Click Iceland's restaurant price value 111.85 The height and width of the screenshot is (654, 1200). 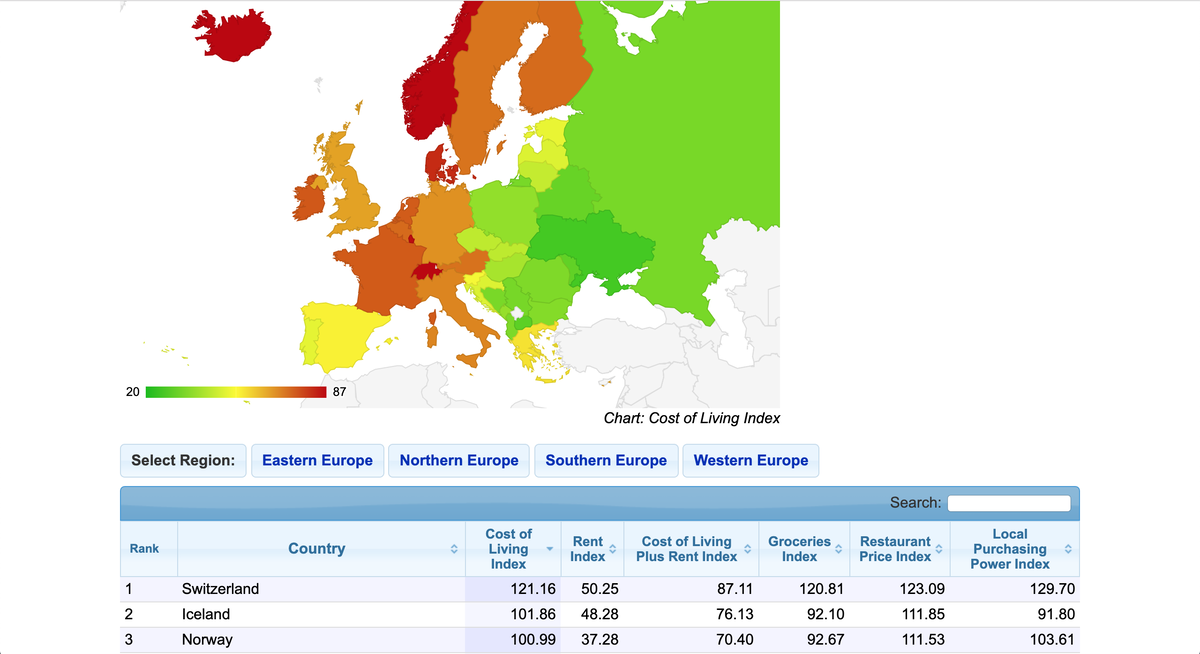[x=921, y=614]
